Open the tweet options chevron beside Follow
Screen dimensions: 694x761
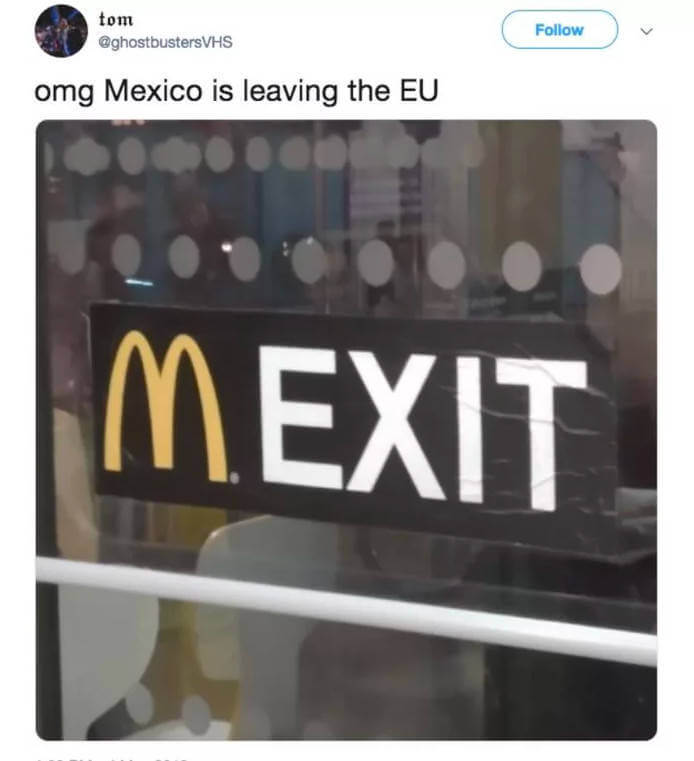(x=646, y=32)
